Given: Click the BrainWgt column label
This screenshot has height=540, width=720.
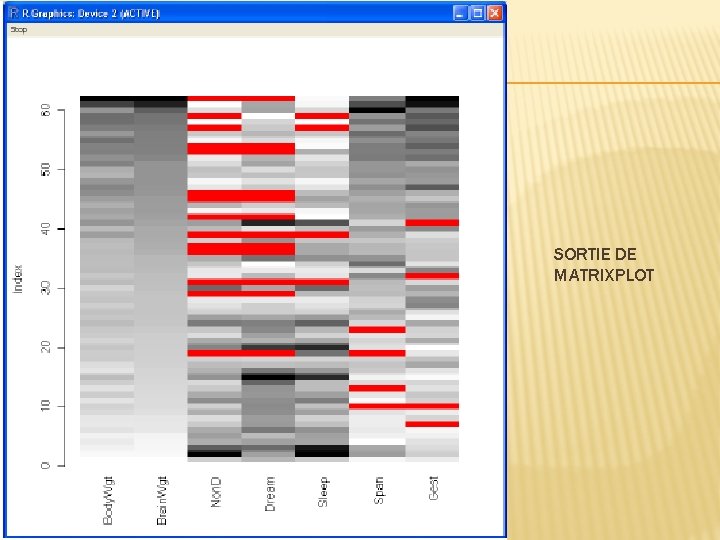Looking at the screenshot, I should click(x=162, y=501).
